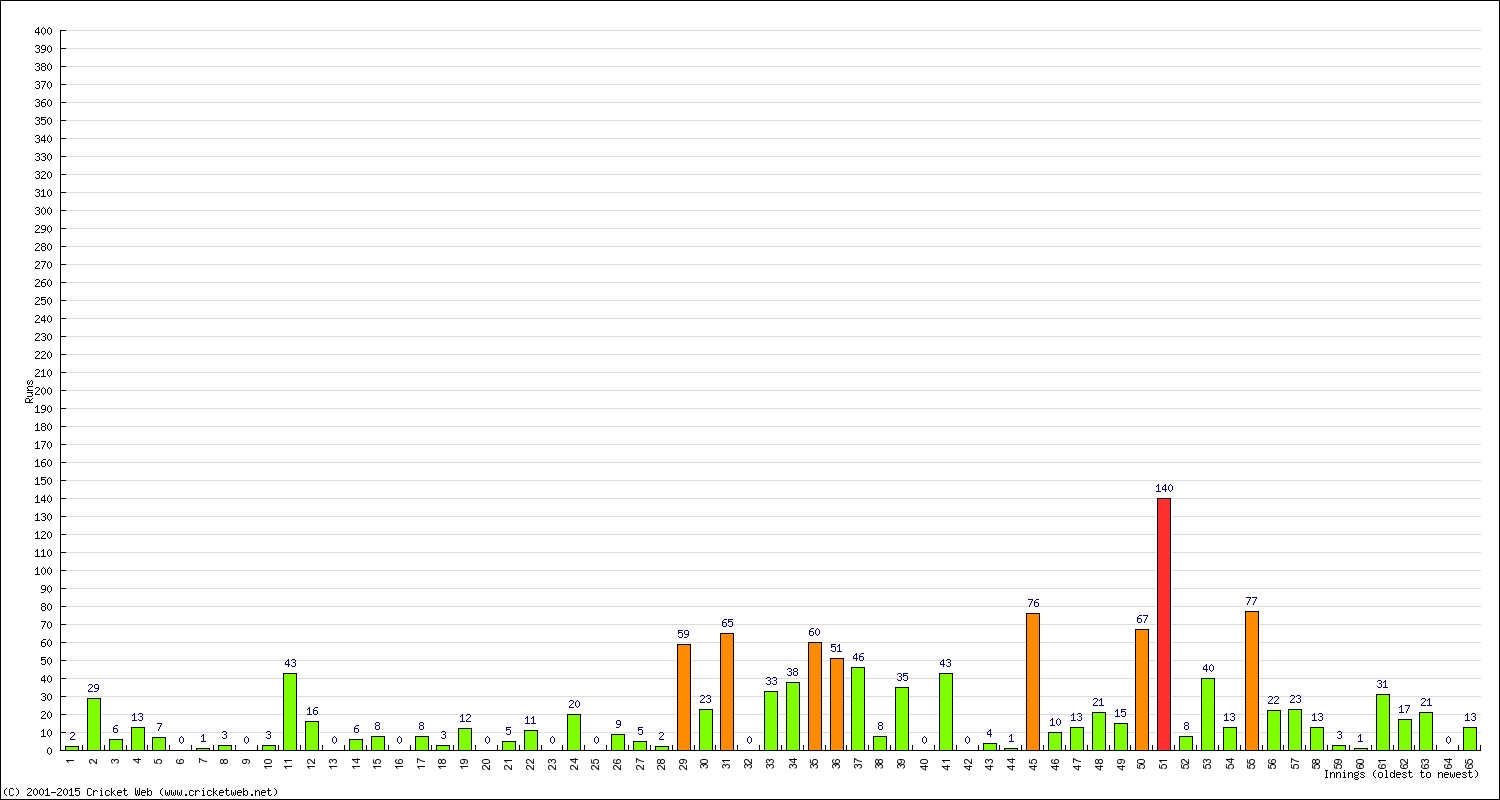
Task: Select the y-axis tick label 300
Action: (x=42, y=211)
